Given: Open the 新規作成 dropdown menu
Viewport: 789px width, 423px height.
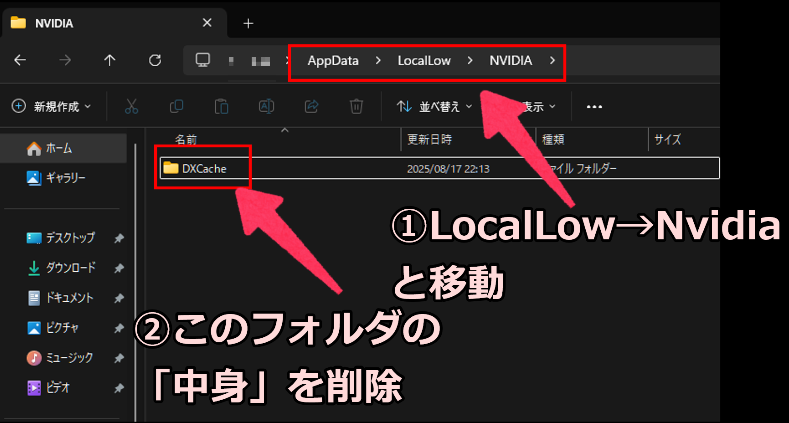Looking at the screenshot, I should pyautogui.click(x=50, y=106).
